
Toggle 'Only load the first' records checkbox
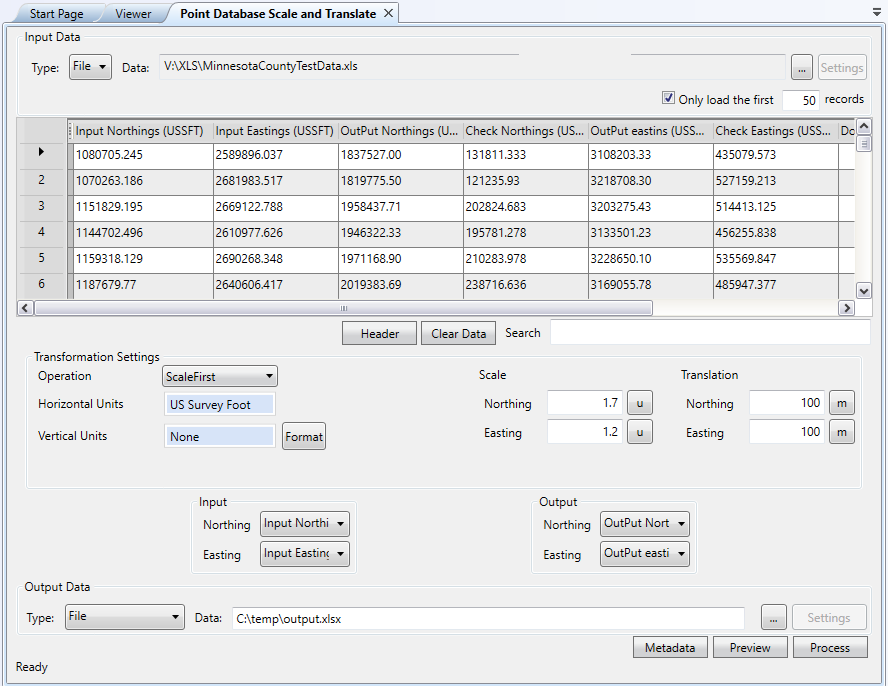[x=668, y=99]
